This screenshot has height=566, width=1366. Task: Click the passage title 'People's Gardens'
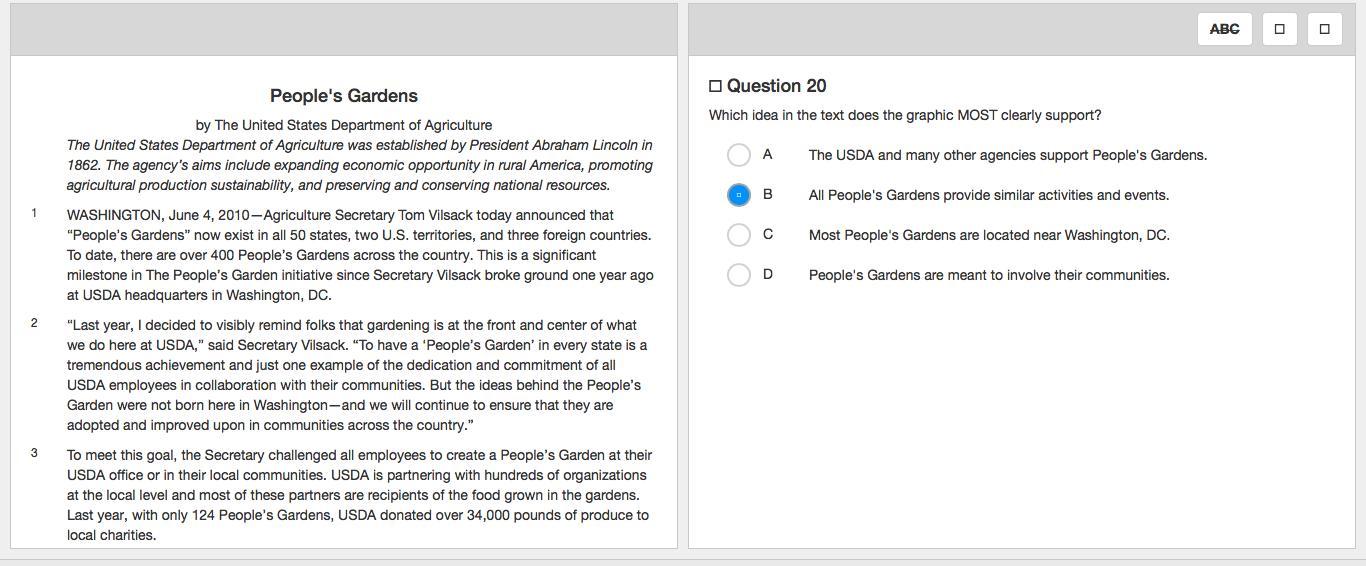pos(344,96)
